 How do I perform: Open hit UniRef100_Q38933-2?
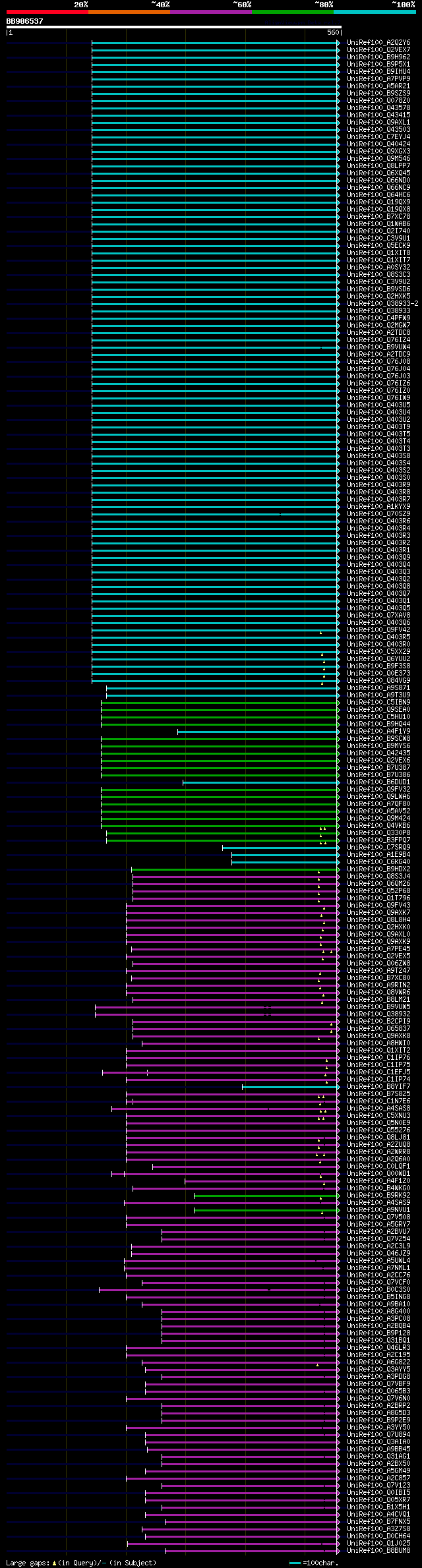[x=382, y=303]
